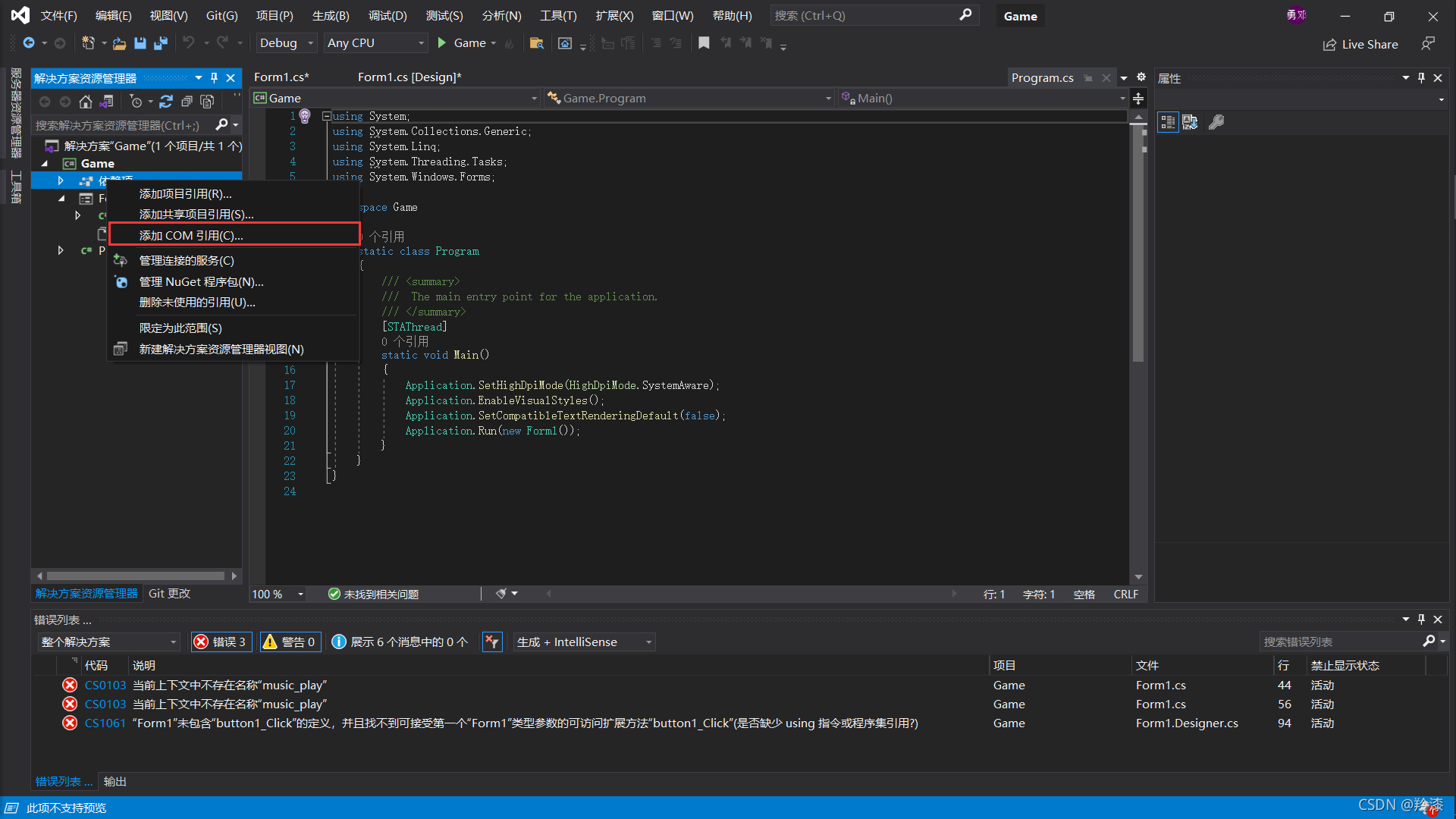Toggle the Errors 3 filter button
The image size is (1456, 819).
coord(221,642)
